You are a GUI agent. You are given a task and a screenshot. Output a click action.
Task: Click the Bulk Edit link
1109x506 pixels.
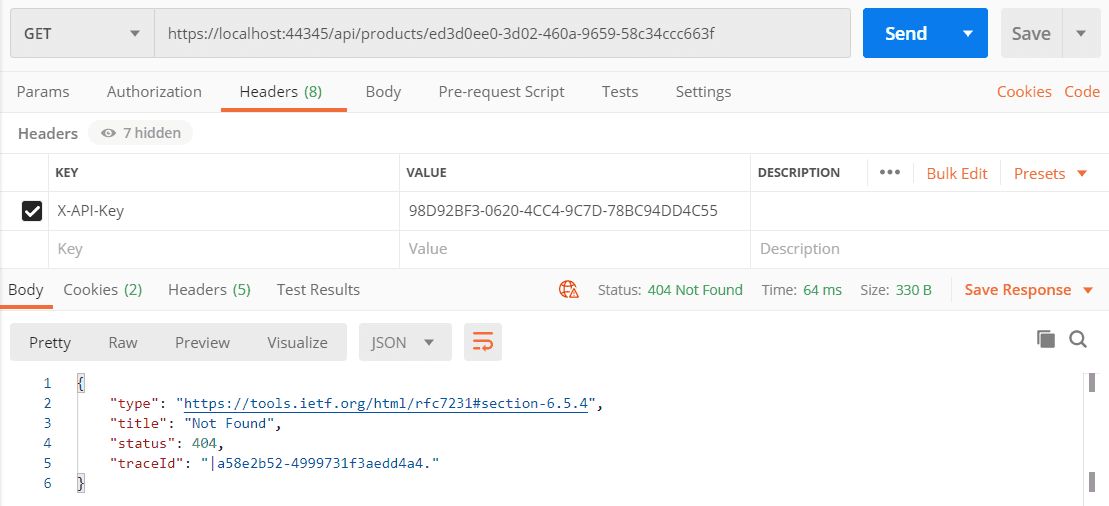[x=956, y=173]
